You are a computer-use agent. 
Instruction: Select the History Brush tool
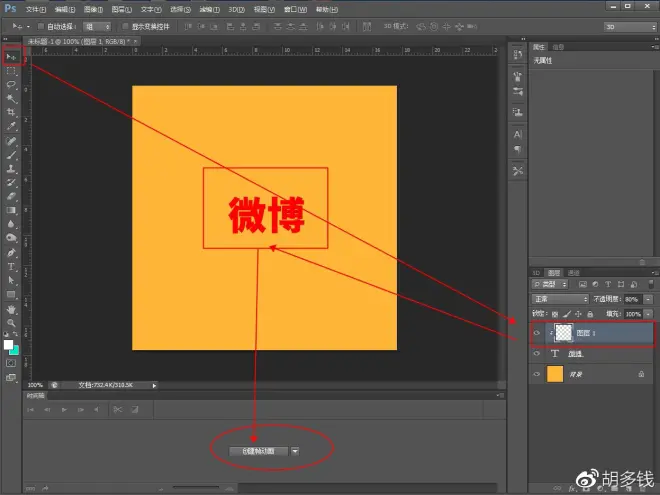(x=11, y=183)
